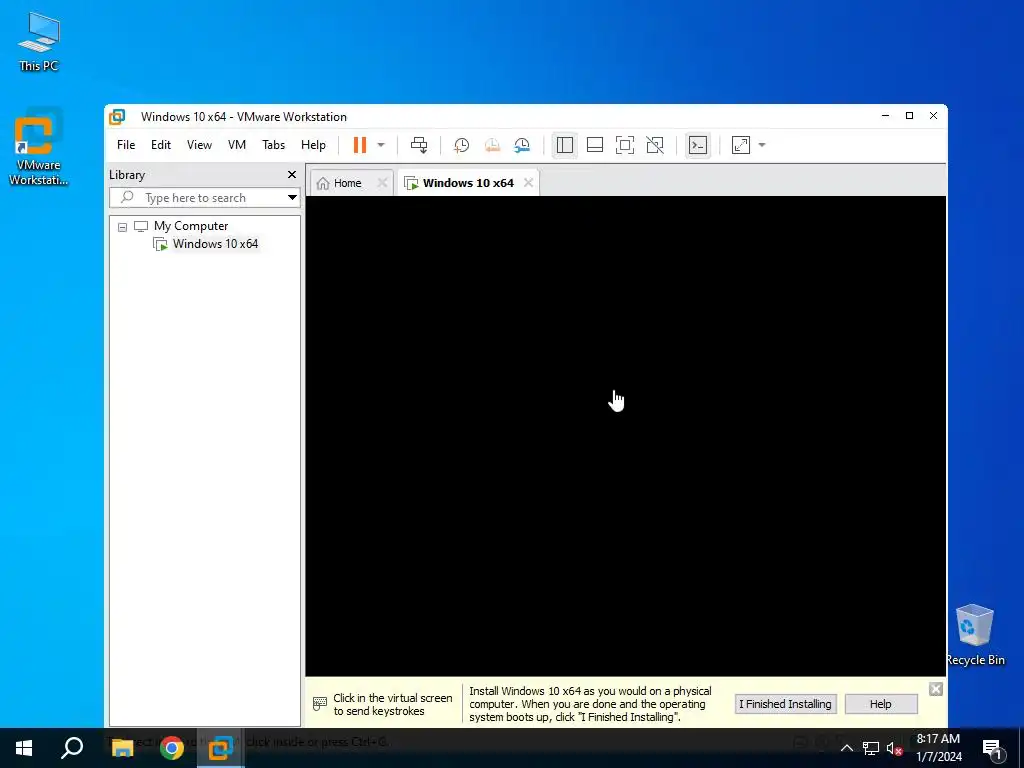
Task: Open taskbar search
Action: pos(72,748)
